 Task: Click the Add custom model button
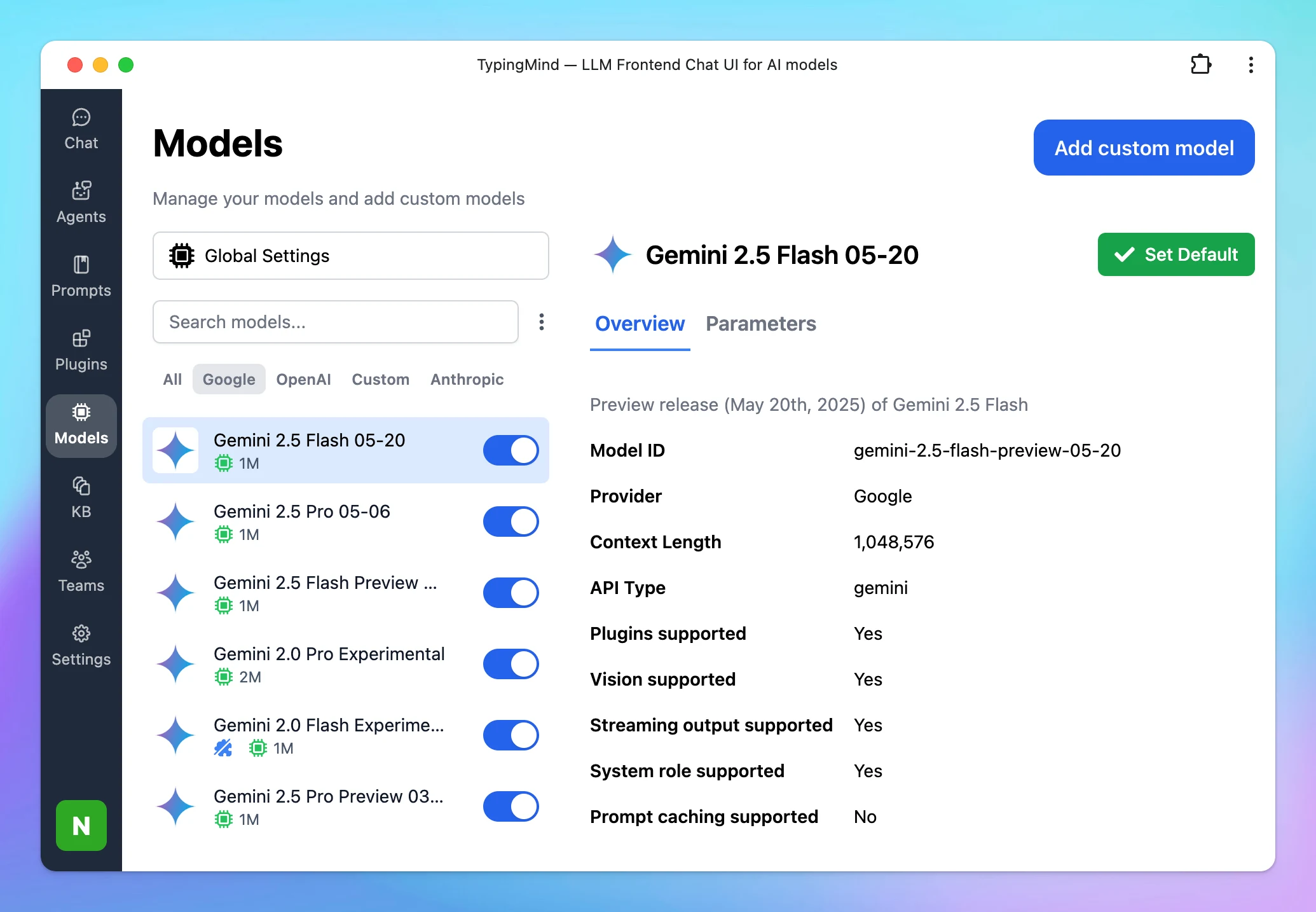coord(1144,148)
